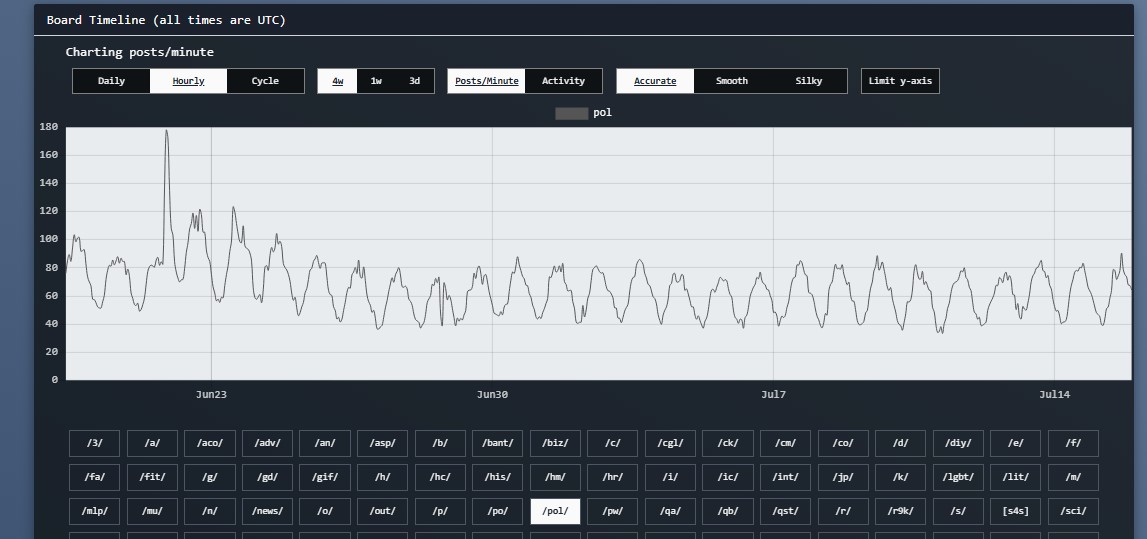Select the /his/ board
This screenshot has height=539, width=1147.
(x=497, y=478)
